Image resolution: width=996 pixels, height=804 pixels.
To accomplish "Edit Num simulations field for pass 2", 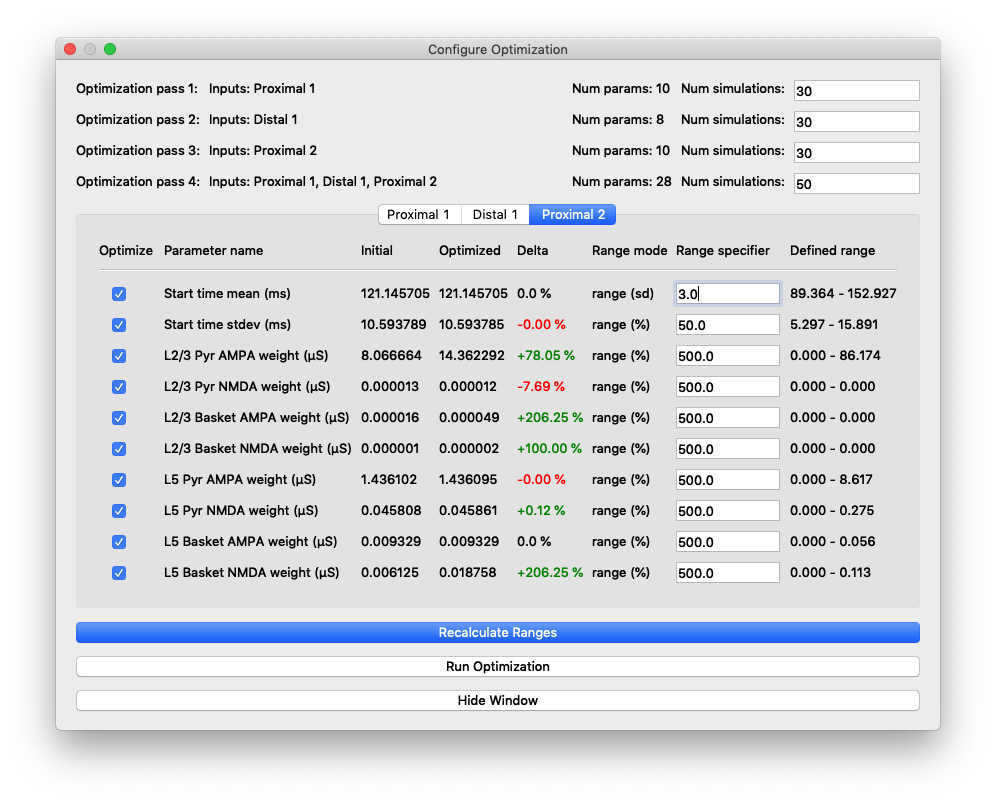I will 856,121.
